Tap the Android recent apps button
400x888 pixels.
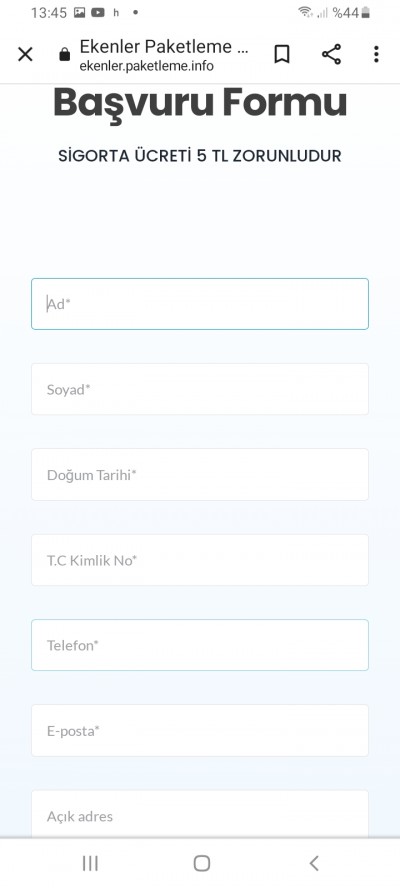pos(90,863)
